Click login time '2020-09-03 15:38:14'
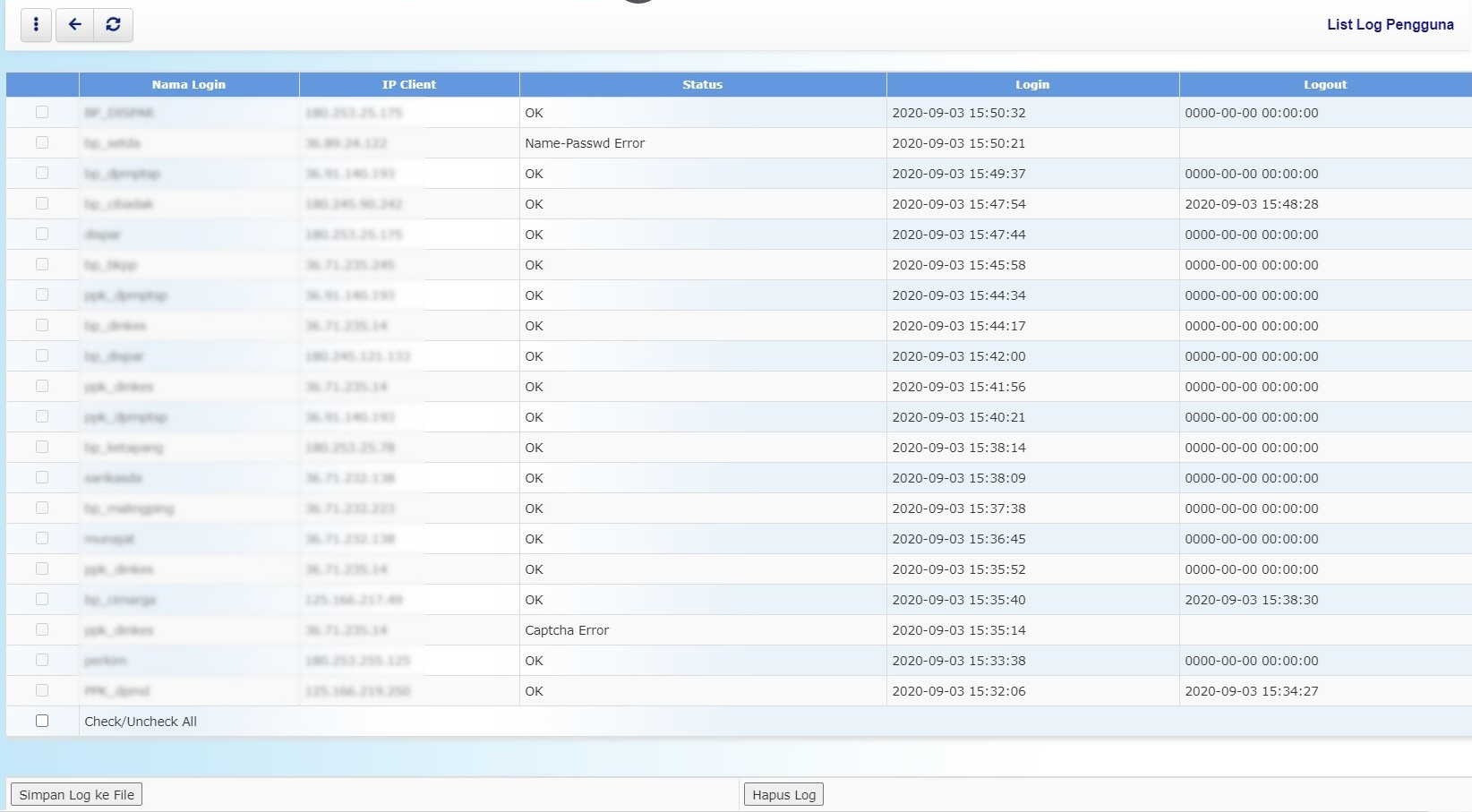 959,448
